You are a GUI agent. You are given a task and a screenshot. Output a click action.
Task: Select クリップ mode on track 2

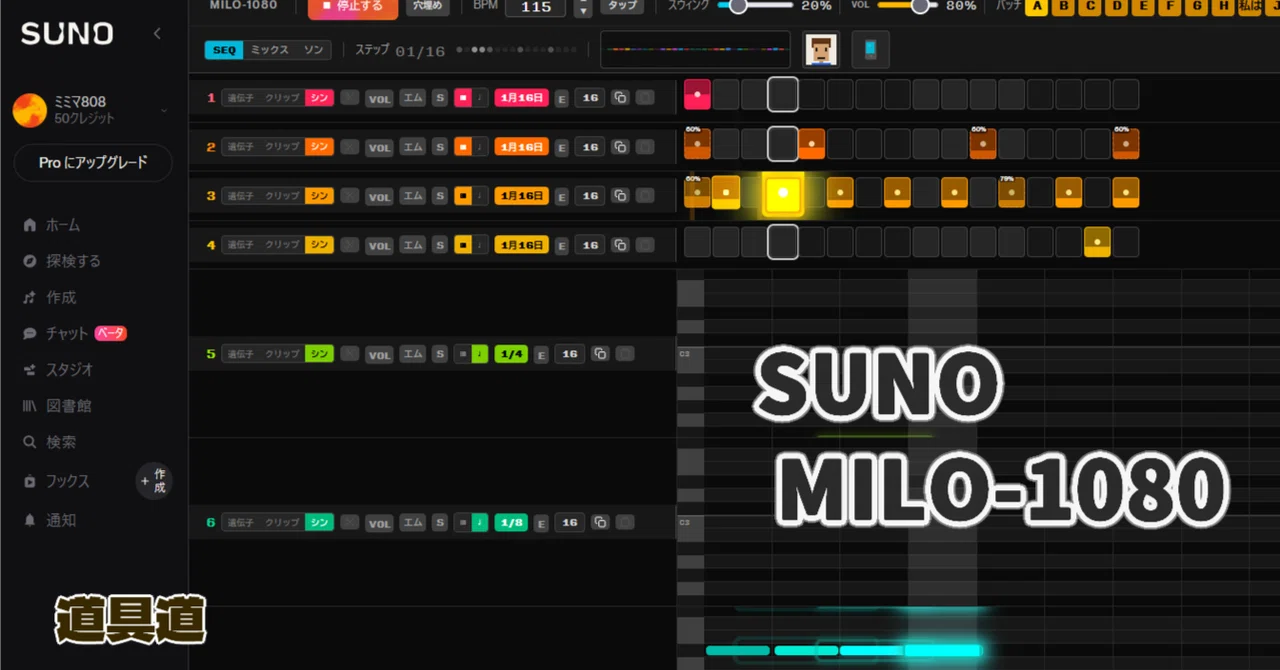[x=282, y=147]
